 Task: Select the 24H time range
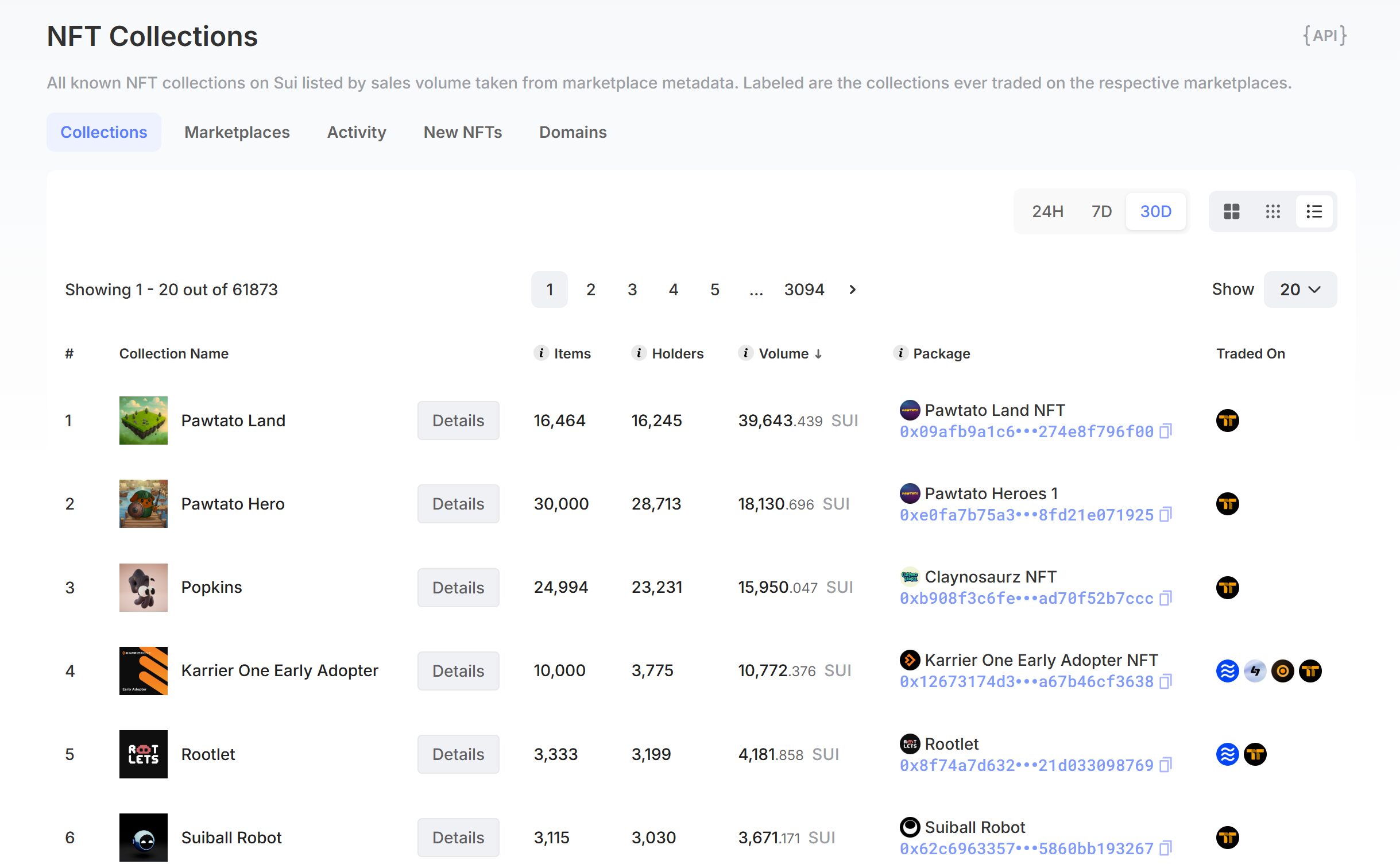coord(1047,211)
